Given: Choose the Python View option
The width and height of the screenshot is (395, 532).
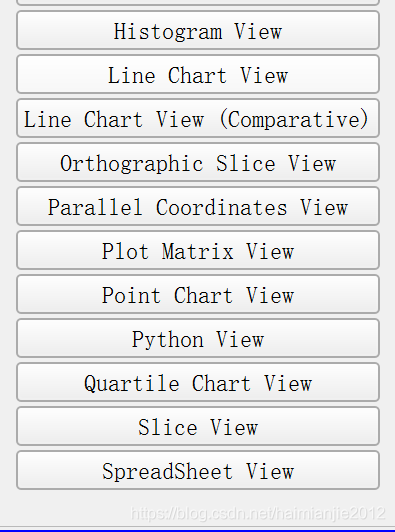Looking at the screenshot, I should (x=198, y=338).
